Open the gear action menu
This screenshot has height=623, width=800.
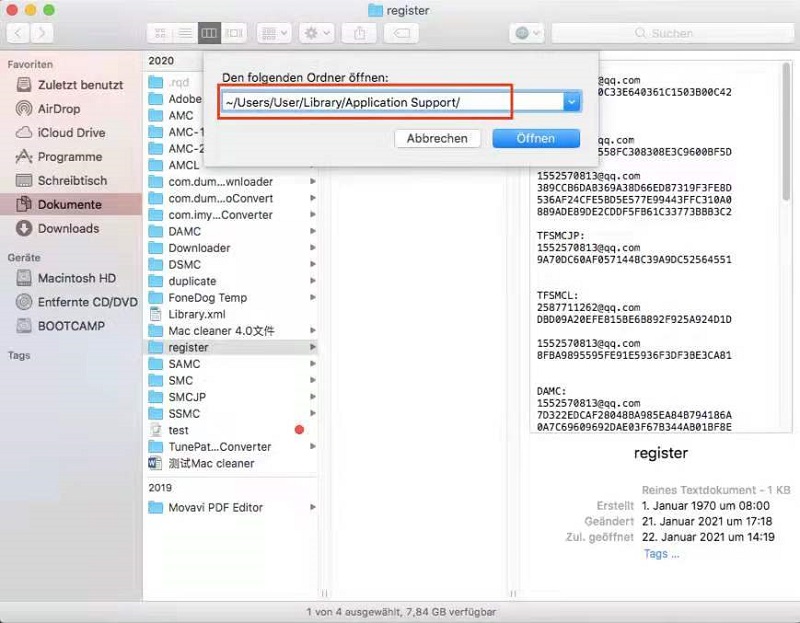[x=316, y=33]
